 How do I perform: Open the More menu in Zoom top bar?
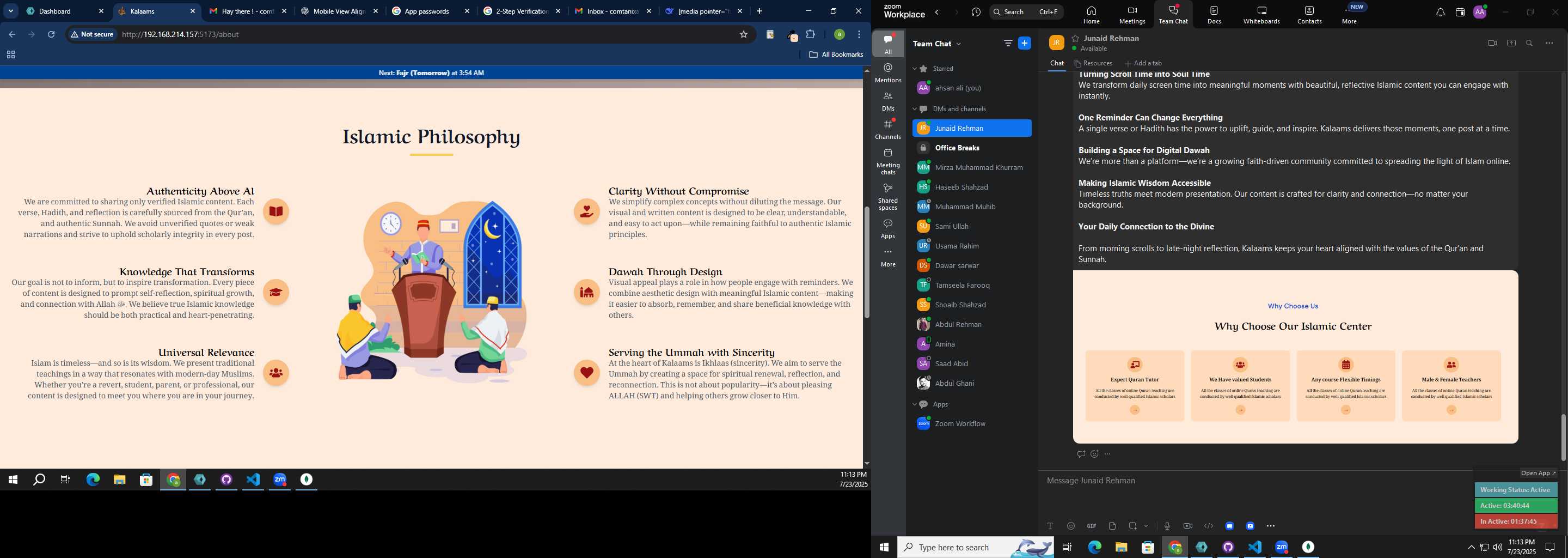(x=1350, y=15)
